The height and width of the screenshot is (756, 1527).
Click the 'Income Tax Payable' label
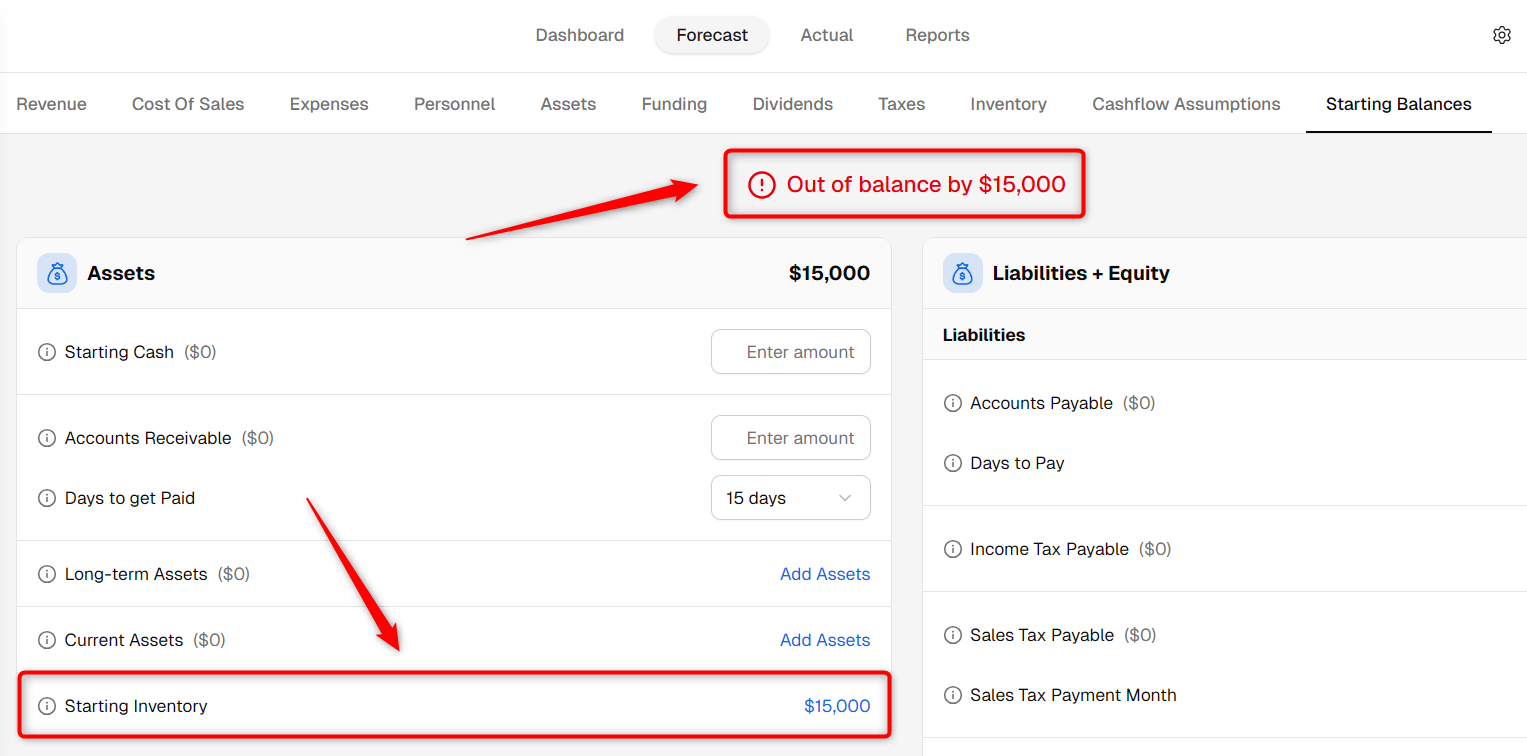pos(1049,549)
